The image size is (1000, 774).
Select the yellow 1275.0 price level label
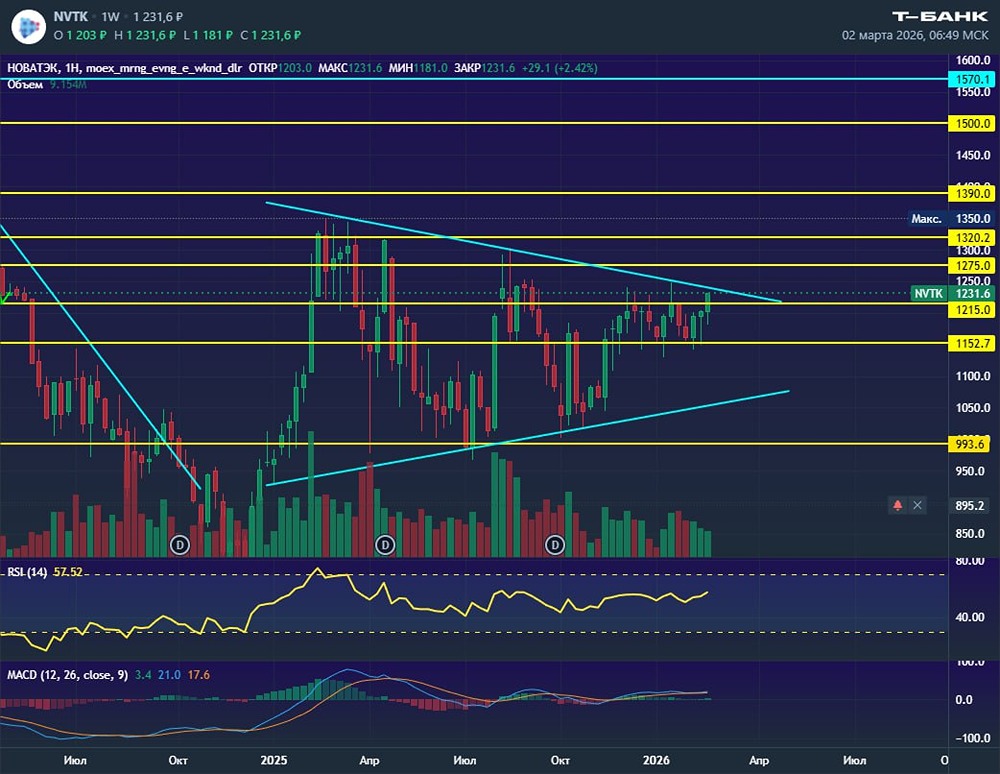click(x=972, y=265)
